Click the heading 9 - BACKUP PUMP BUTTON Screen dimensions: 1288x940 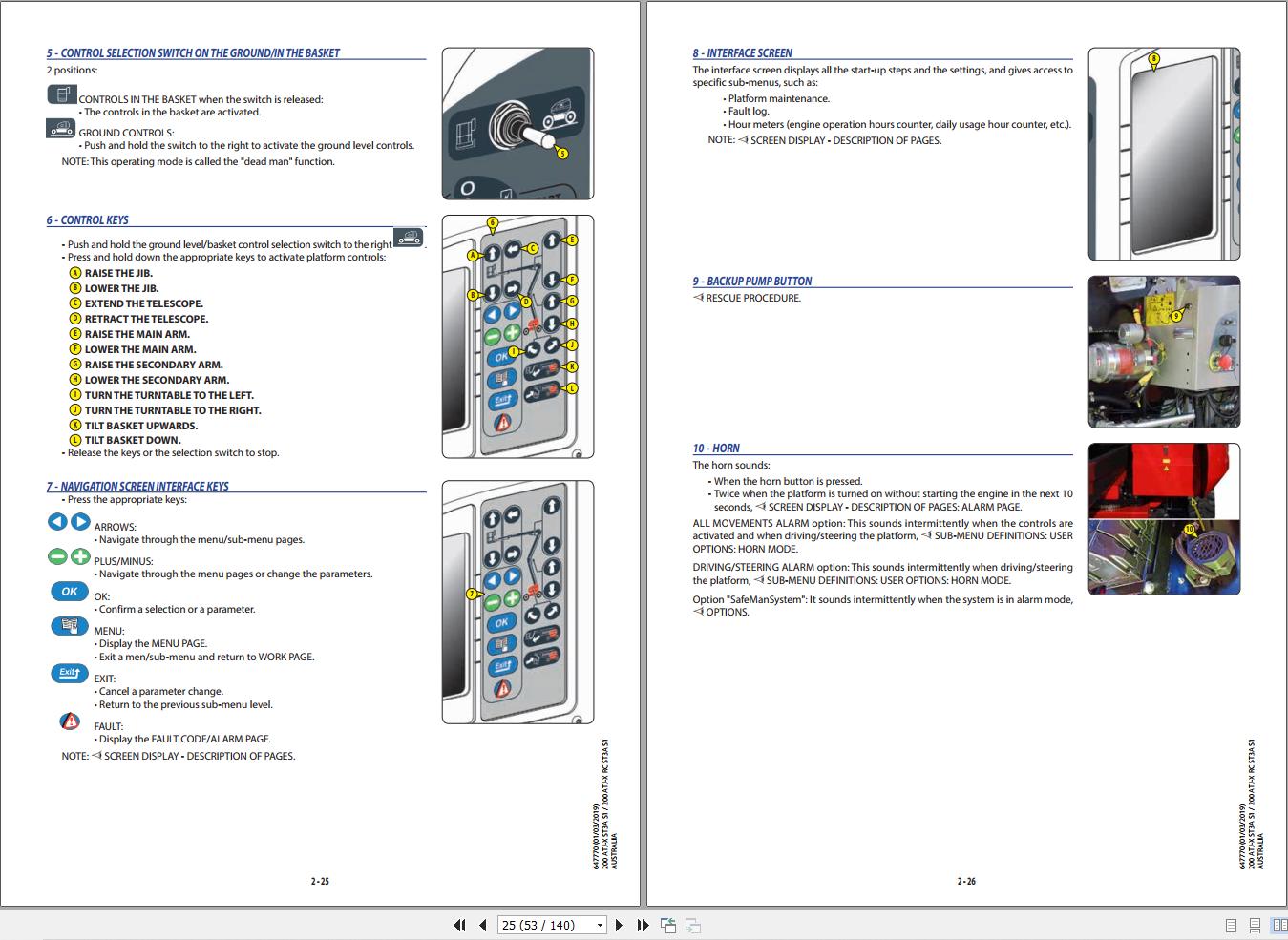point(751,281)
